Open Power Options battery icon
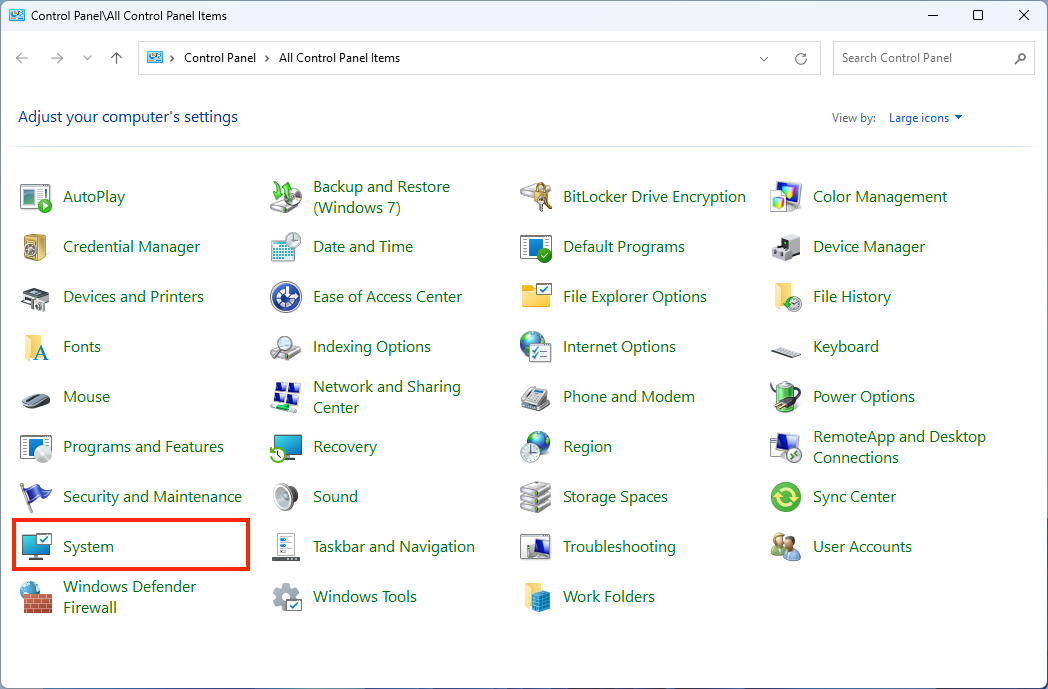The height and width of the screenshot is (689, 1048). pyautogui.click(x=786, y=397)
